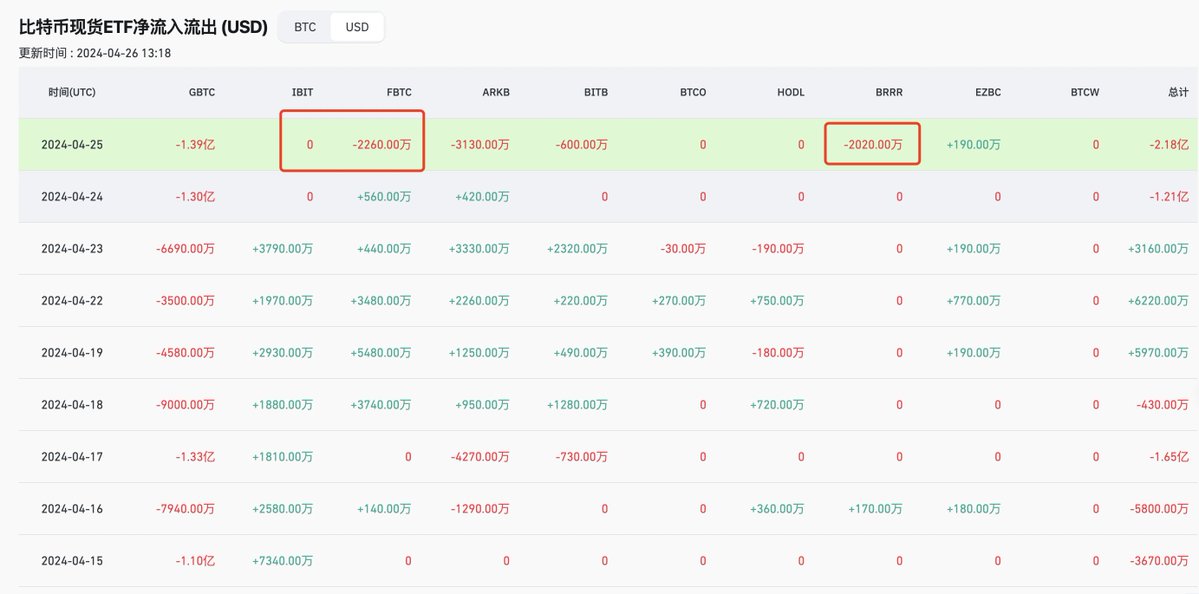Click the -2260.00万 FBTC value
This screenshot has height=594, width=1199.
point(382,145)
